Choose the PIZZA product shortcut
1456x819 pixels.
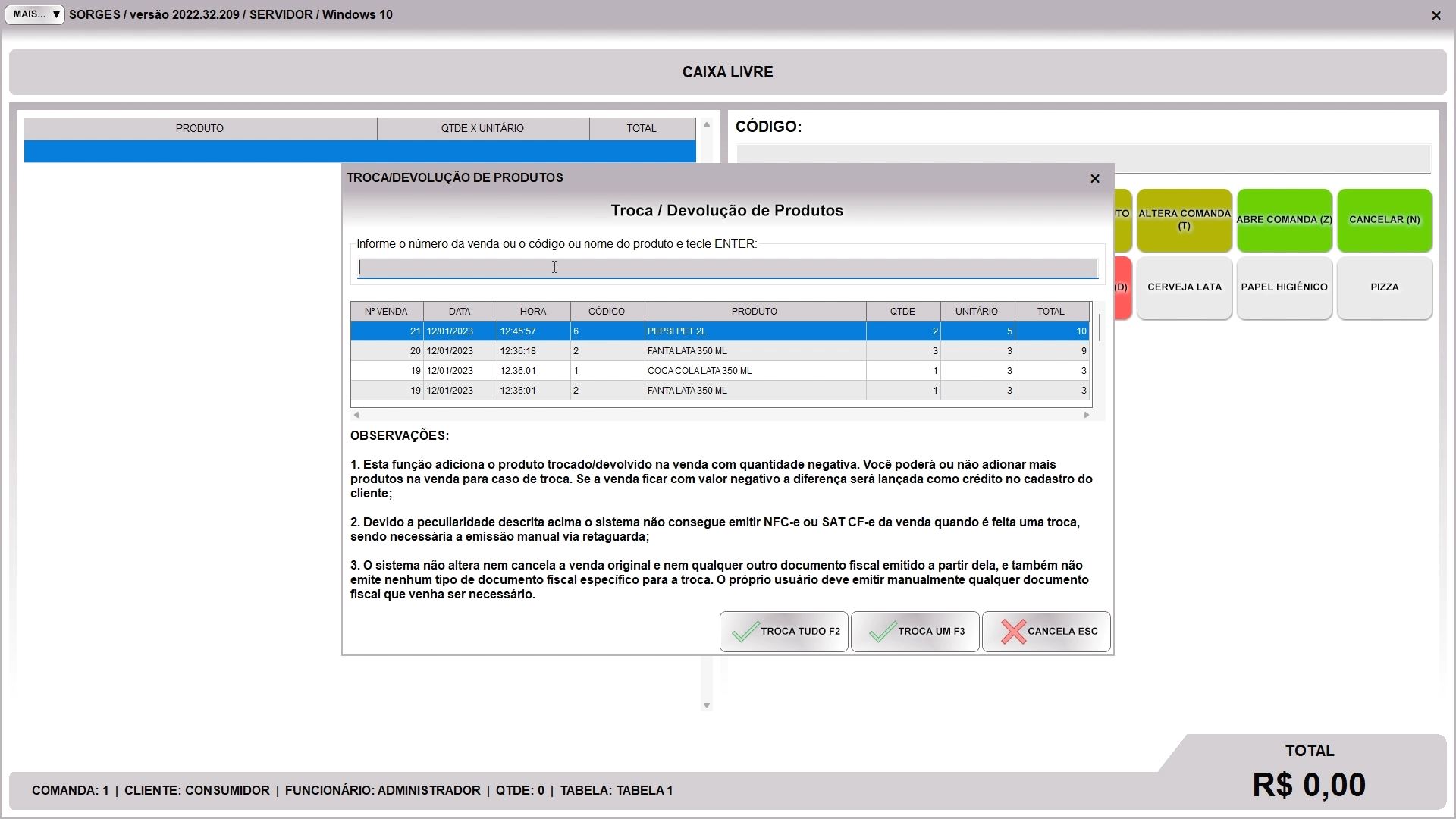point(1384,287)
